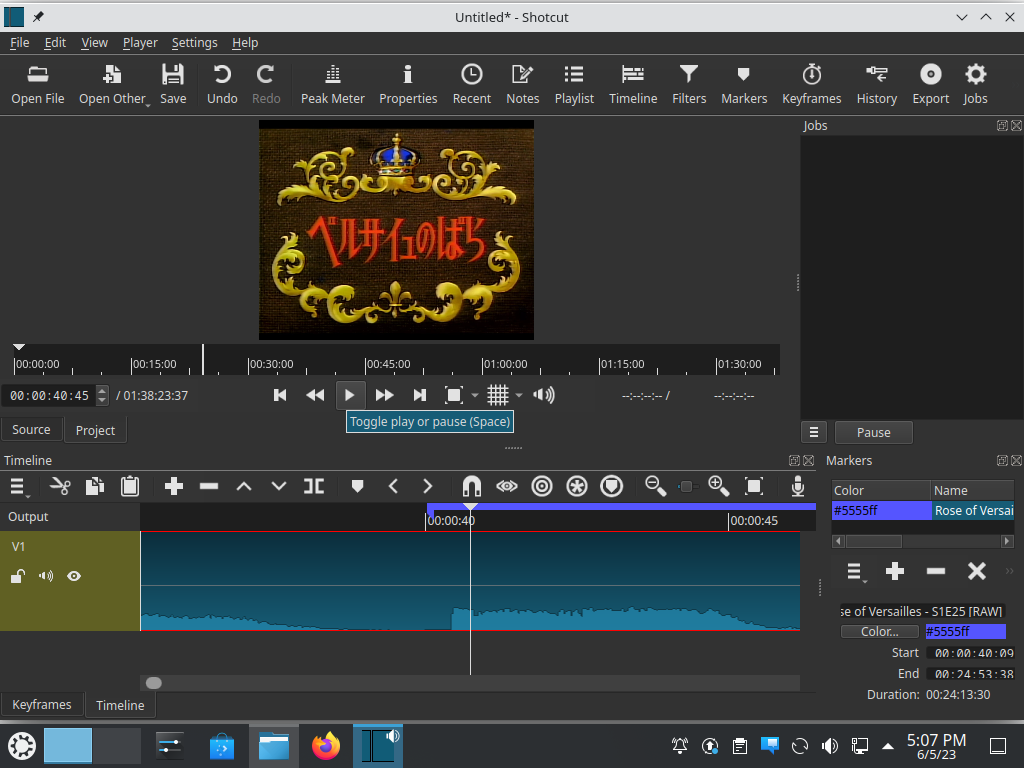Screen dimensions: 1024x768
Task: Create a marker from timeline toolbar
Action: pos(357,487)
